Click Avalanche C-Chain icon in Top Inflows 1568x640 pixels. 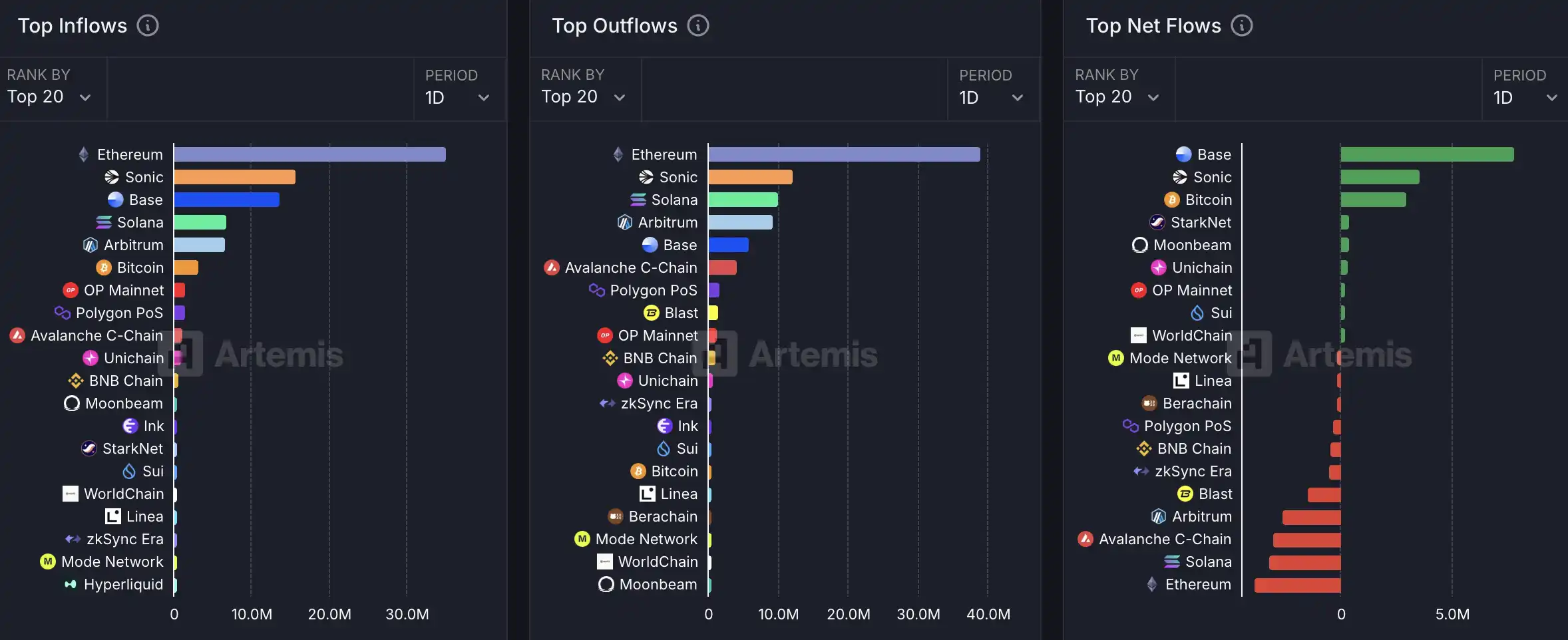tap(17, 335)
